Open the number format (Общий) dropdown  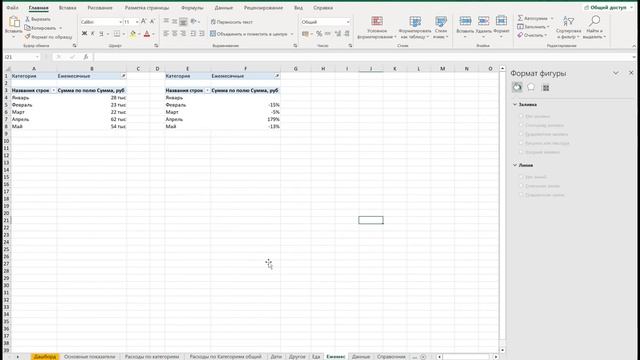pyautogui.click(x=348, y=22)
